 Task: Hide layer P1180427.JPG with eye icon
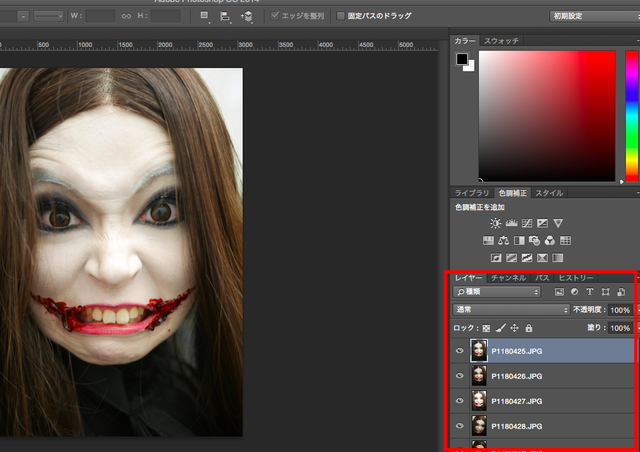[x=460, y=401]
